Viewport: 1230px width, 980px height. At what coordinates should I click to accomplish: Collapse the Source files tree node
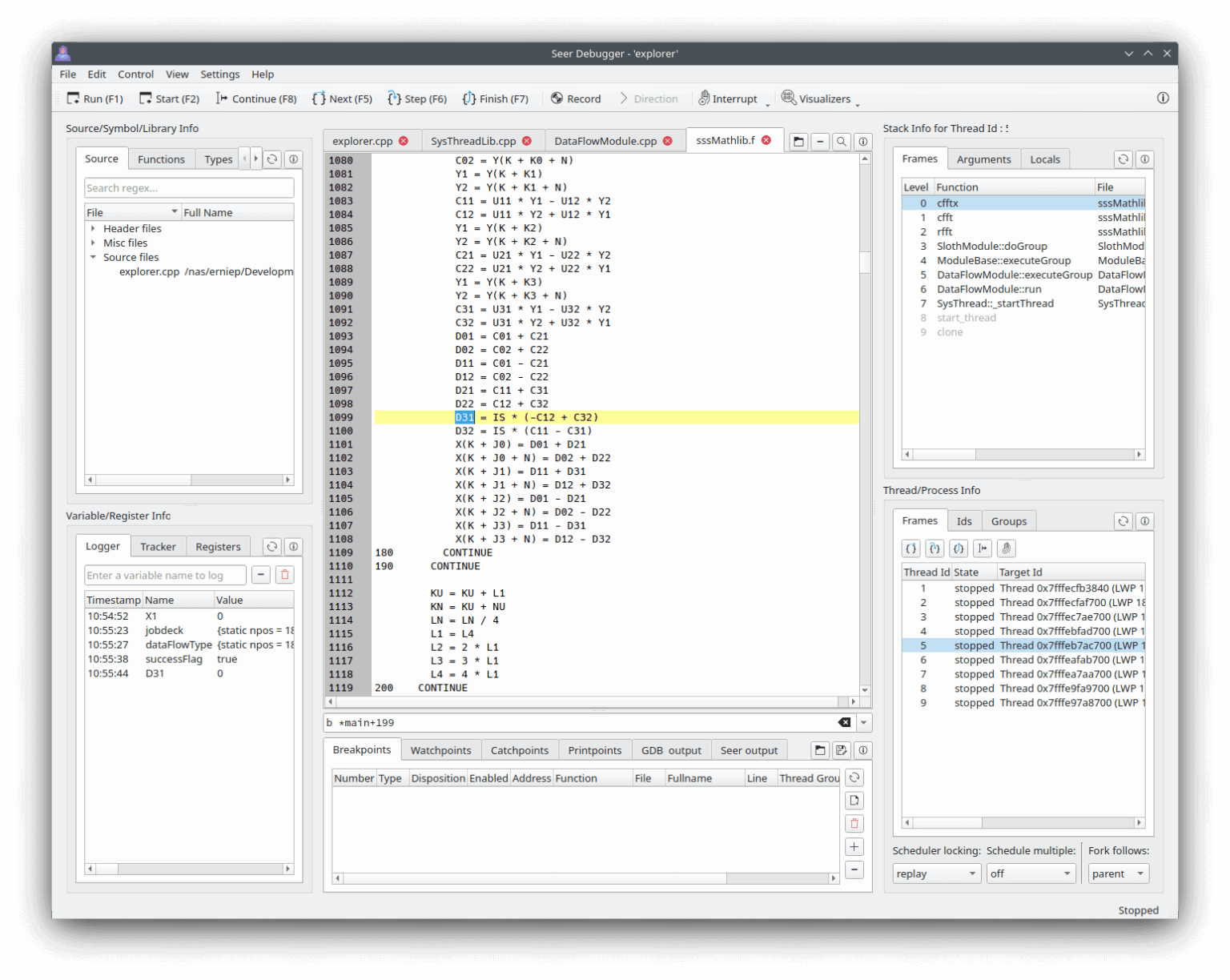pyautogui.click(x=94, y=258)
